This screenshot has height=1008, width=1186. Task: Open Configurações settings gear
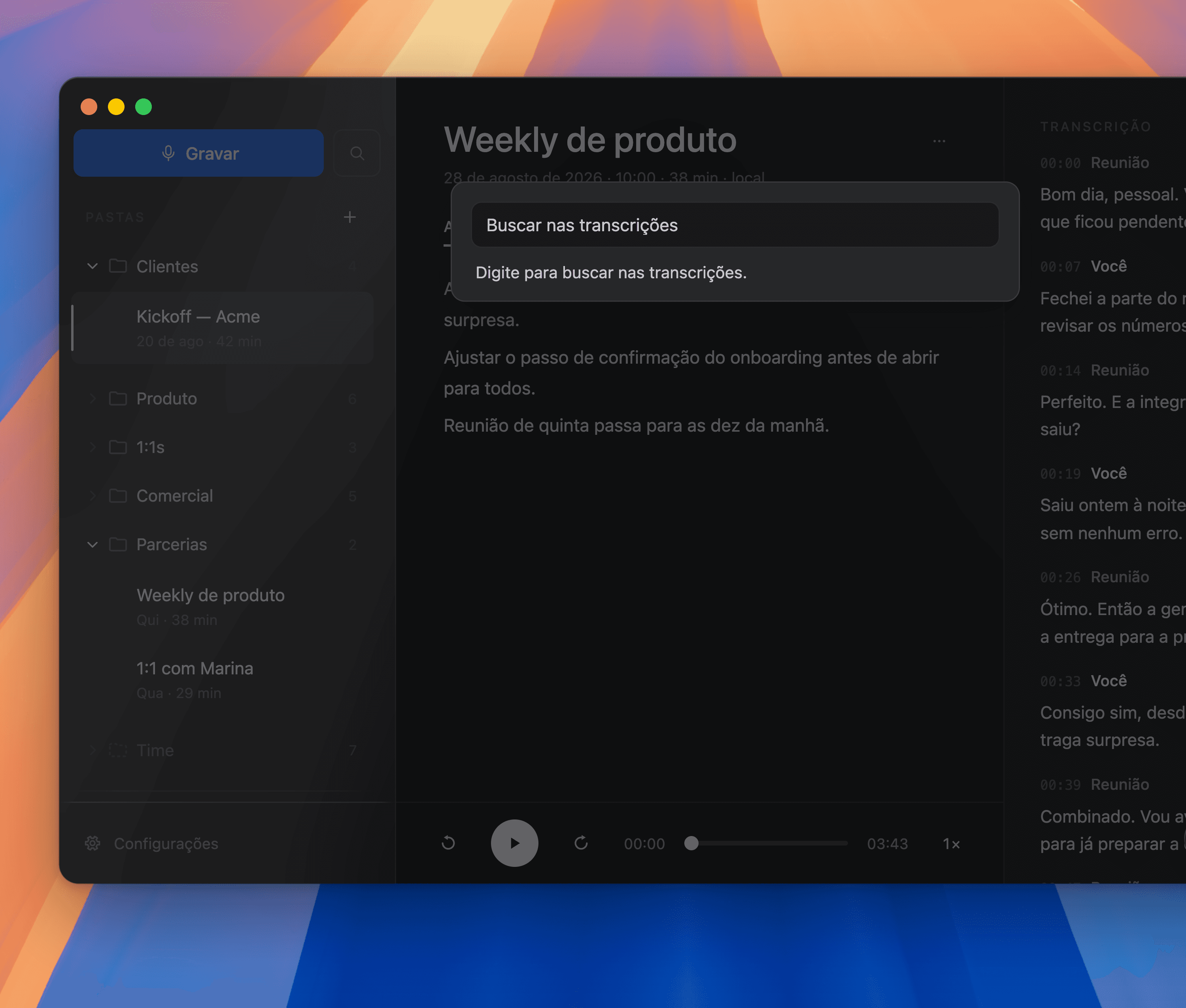[x=93, y=844]
